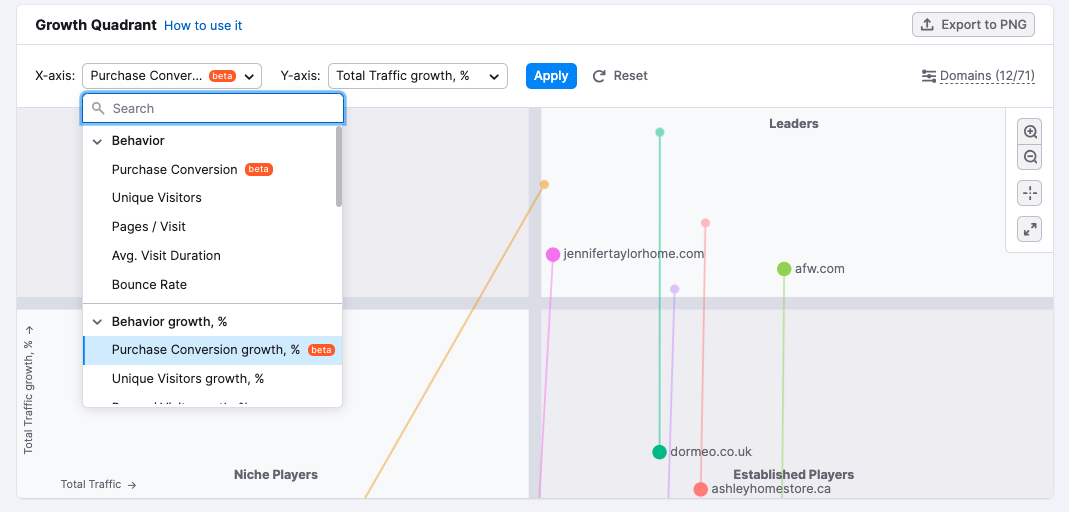Click the ashleyhomestore.ca red data point

point(700,490)
